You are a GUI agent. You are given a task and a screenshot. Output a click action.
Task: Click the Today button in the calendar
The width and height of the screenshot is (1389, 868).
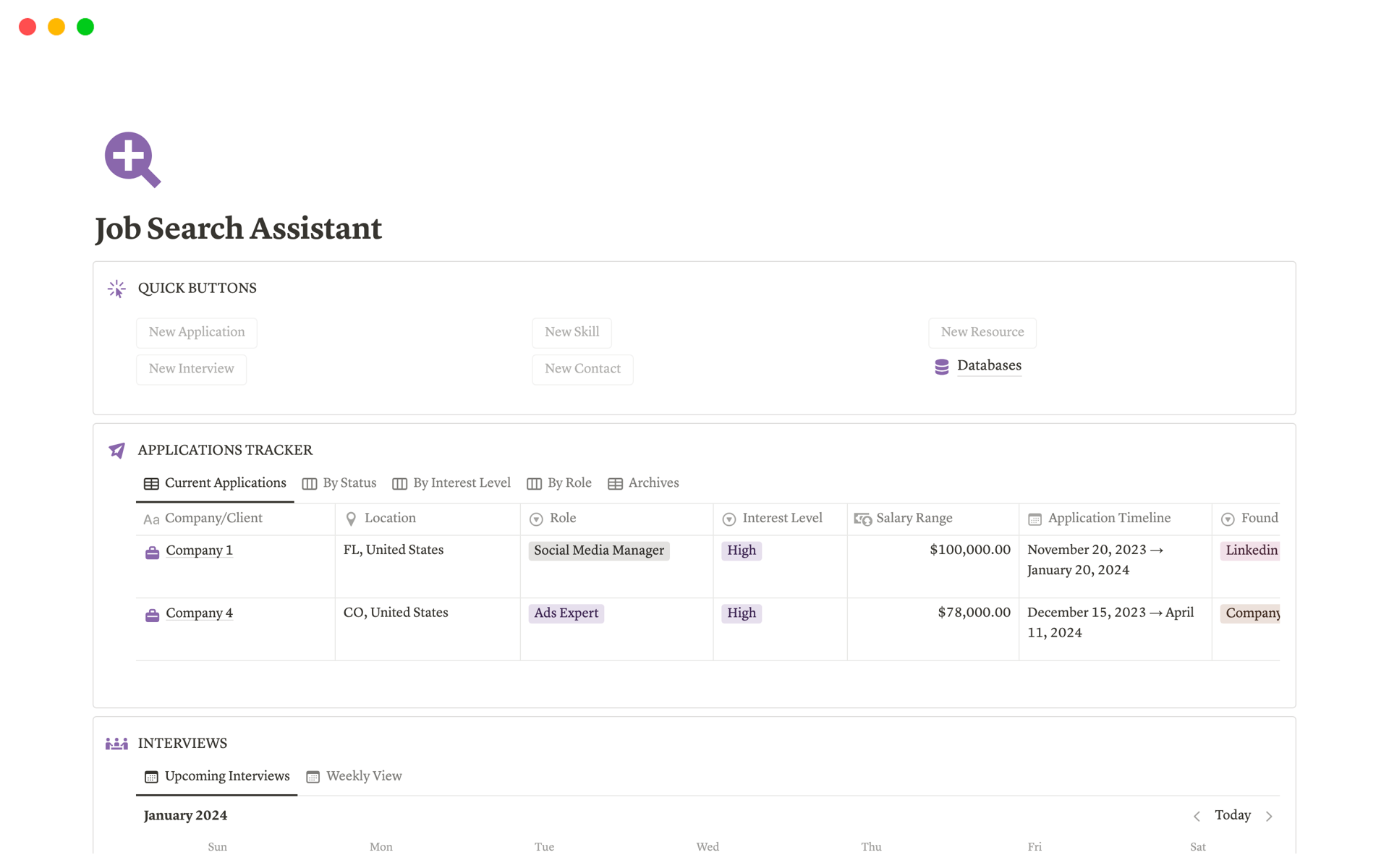tap(1233, 815)
